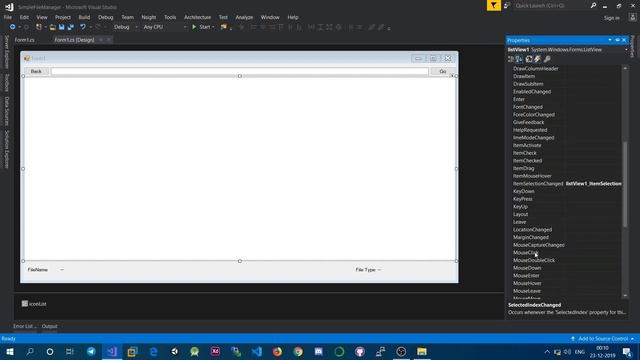The height and width of the screenshot is (360, 640).
Task: Click the Find in Files toolbar icon
Action: coord(223,27)
